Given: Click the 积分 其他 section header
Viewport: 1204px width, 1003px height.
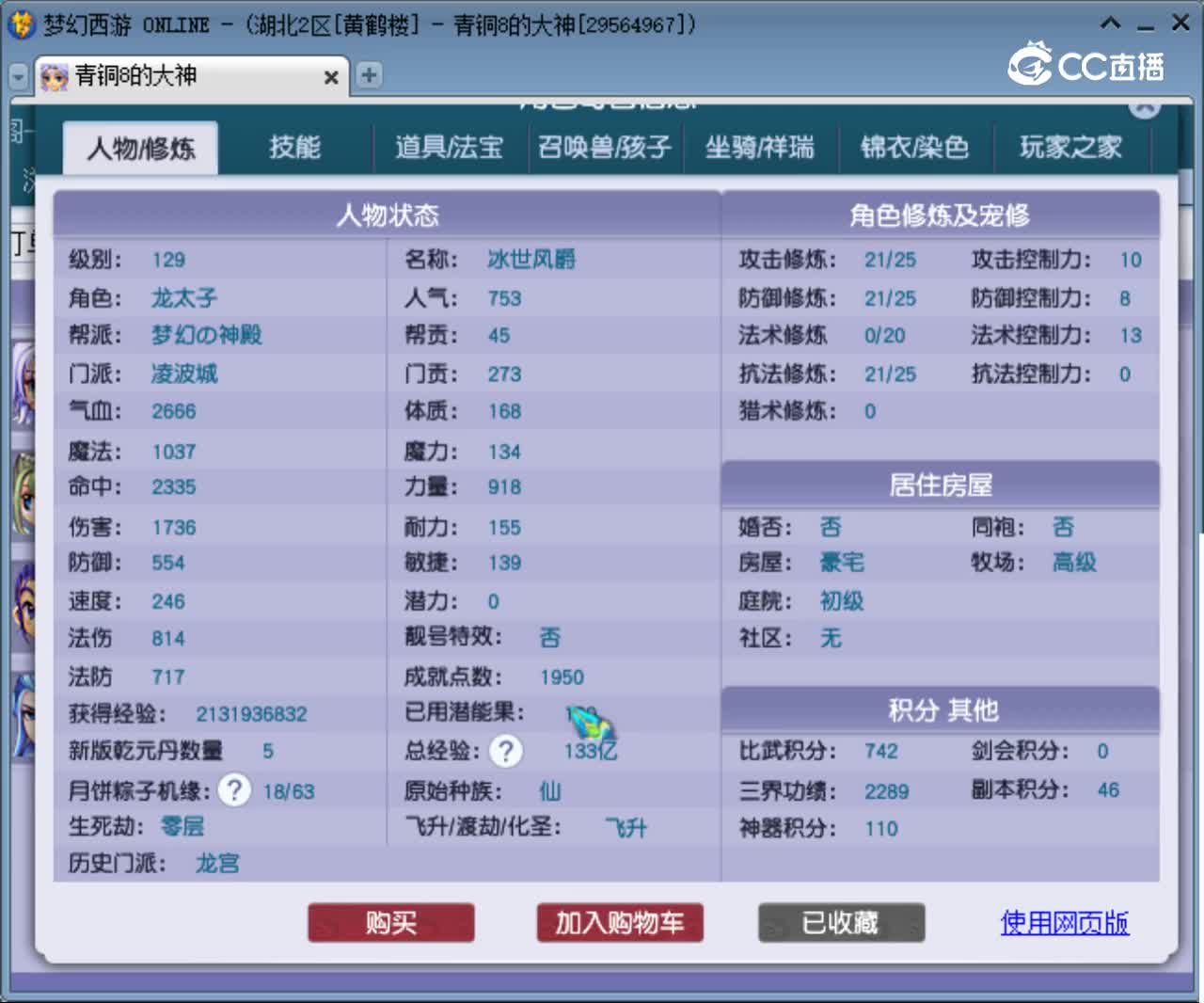Looking at the screenshot, I should 940,710.
